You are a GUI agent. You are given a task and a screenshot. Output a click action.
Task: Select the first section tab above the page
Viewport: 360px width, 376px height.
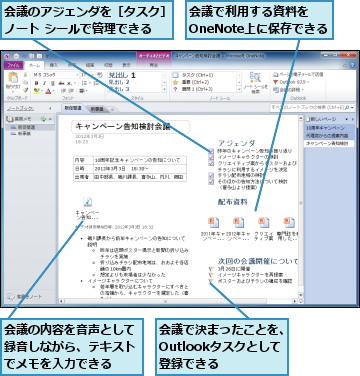pos(73,108)
